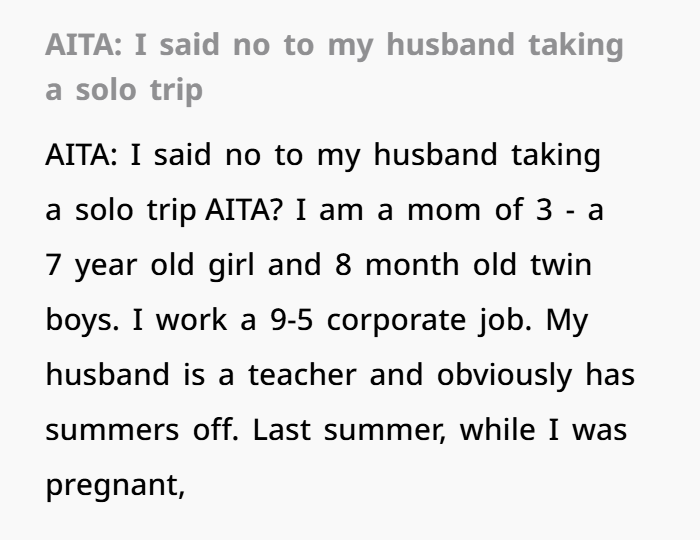Click the word 'AITA:' in the gray title
The height and width of the screenshot is (540, 700).
(x=83, y=45)
